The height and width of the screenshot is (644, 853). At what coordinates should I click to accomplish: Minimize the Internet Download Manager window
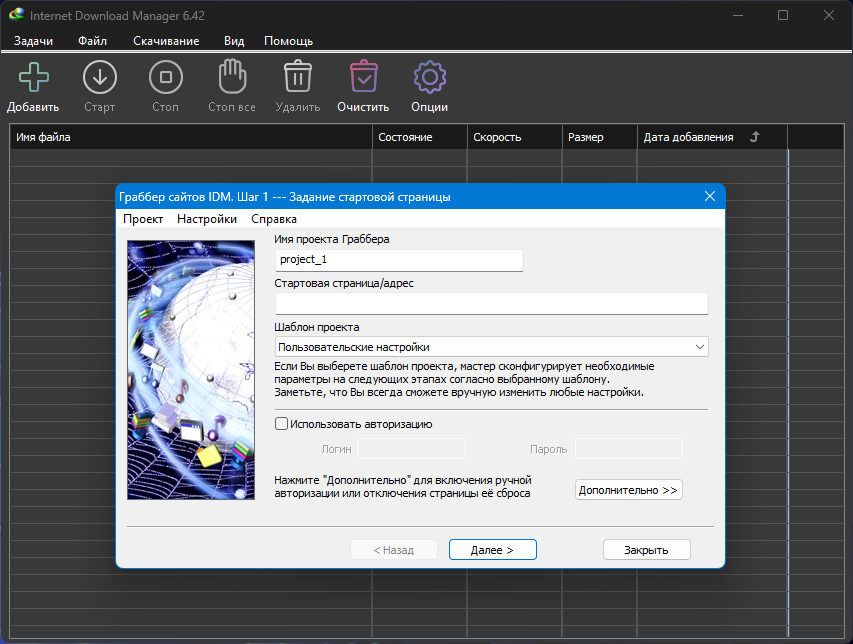tap(738, 15)
